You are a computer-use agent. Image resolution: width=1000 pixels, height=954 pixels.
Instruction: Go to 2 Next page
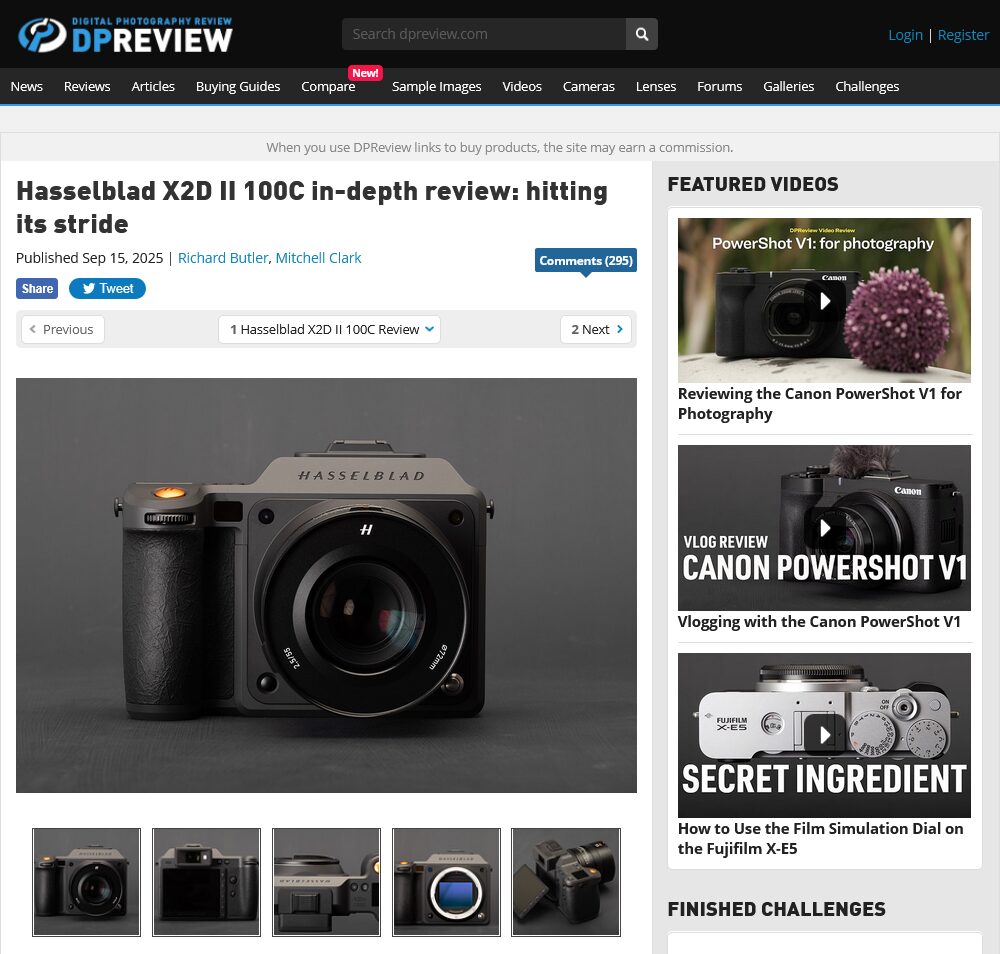[x=596, y=330]
